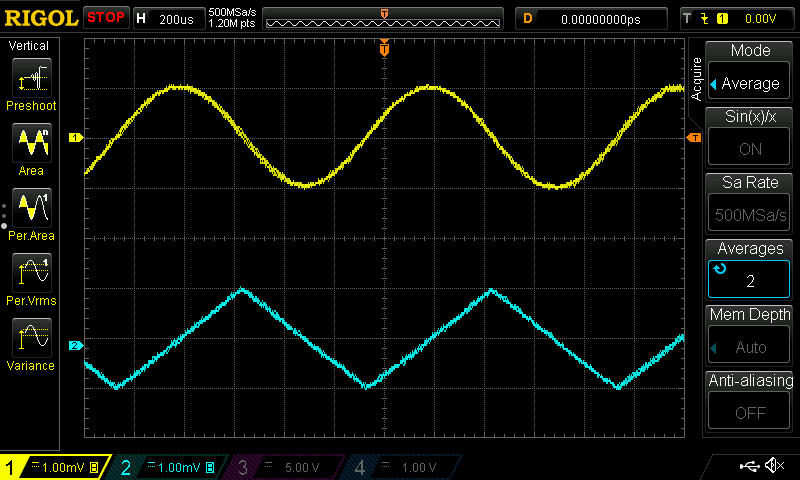
Task: Select channel 1 tab at 1.00mV
Action: (x=55, y=467)
